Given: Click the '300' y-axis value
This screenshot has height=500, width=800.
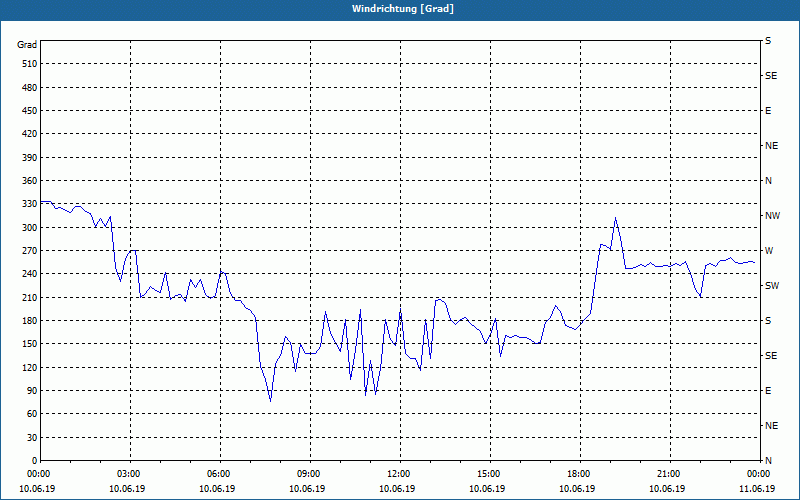Looking at the screenshot, I should 30,228.
